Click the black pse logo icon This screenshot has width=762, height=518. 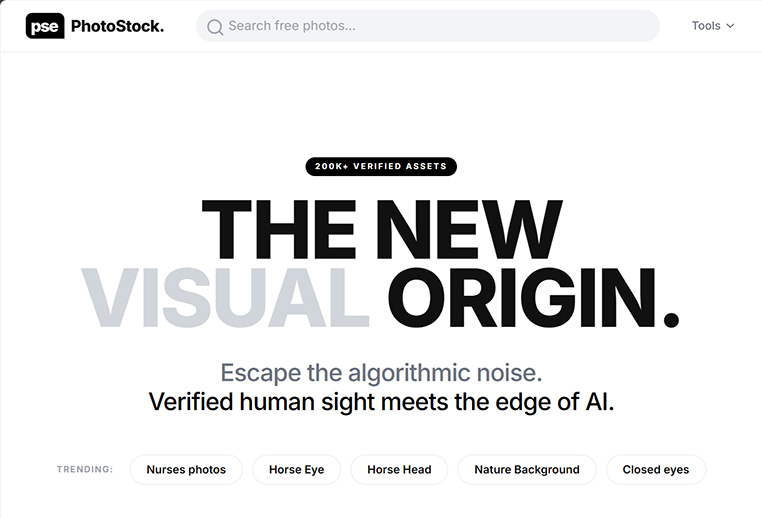pyautogui.click(x=45, y=26)
